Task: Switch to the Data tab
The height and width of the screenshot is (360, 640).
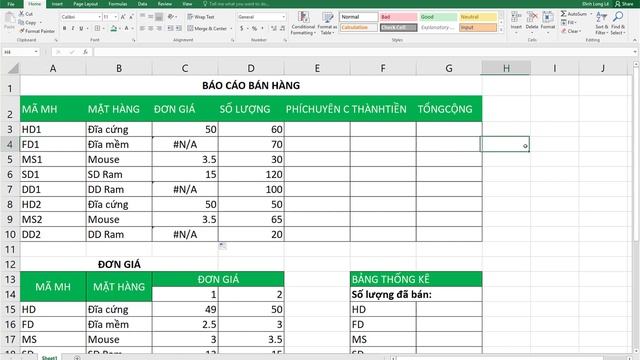Action: click(x=142, y=4)
